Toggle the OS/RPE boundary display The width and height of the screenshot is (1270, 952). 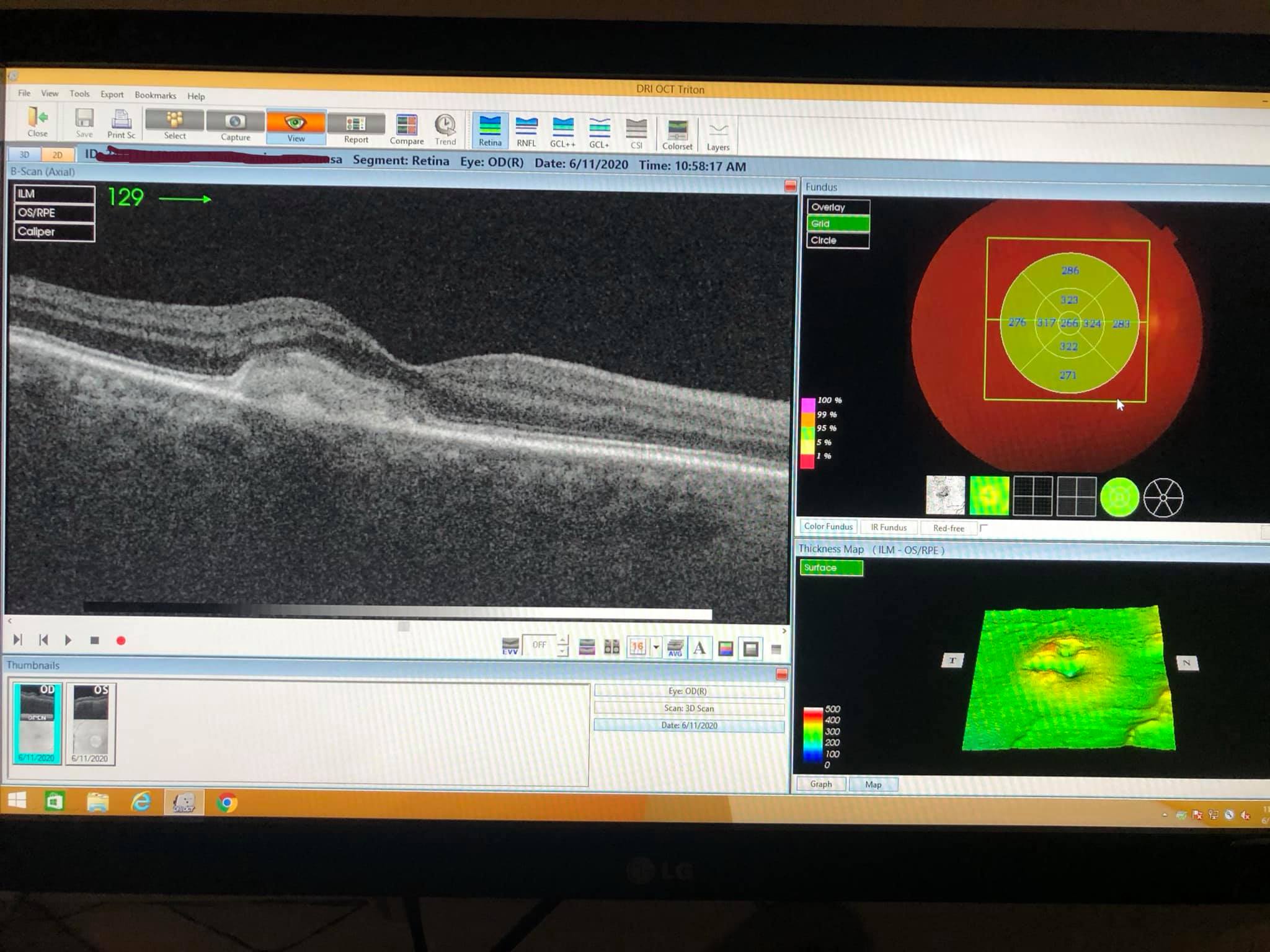tap(55, 213)
